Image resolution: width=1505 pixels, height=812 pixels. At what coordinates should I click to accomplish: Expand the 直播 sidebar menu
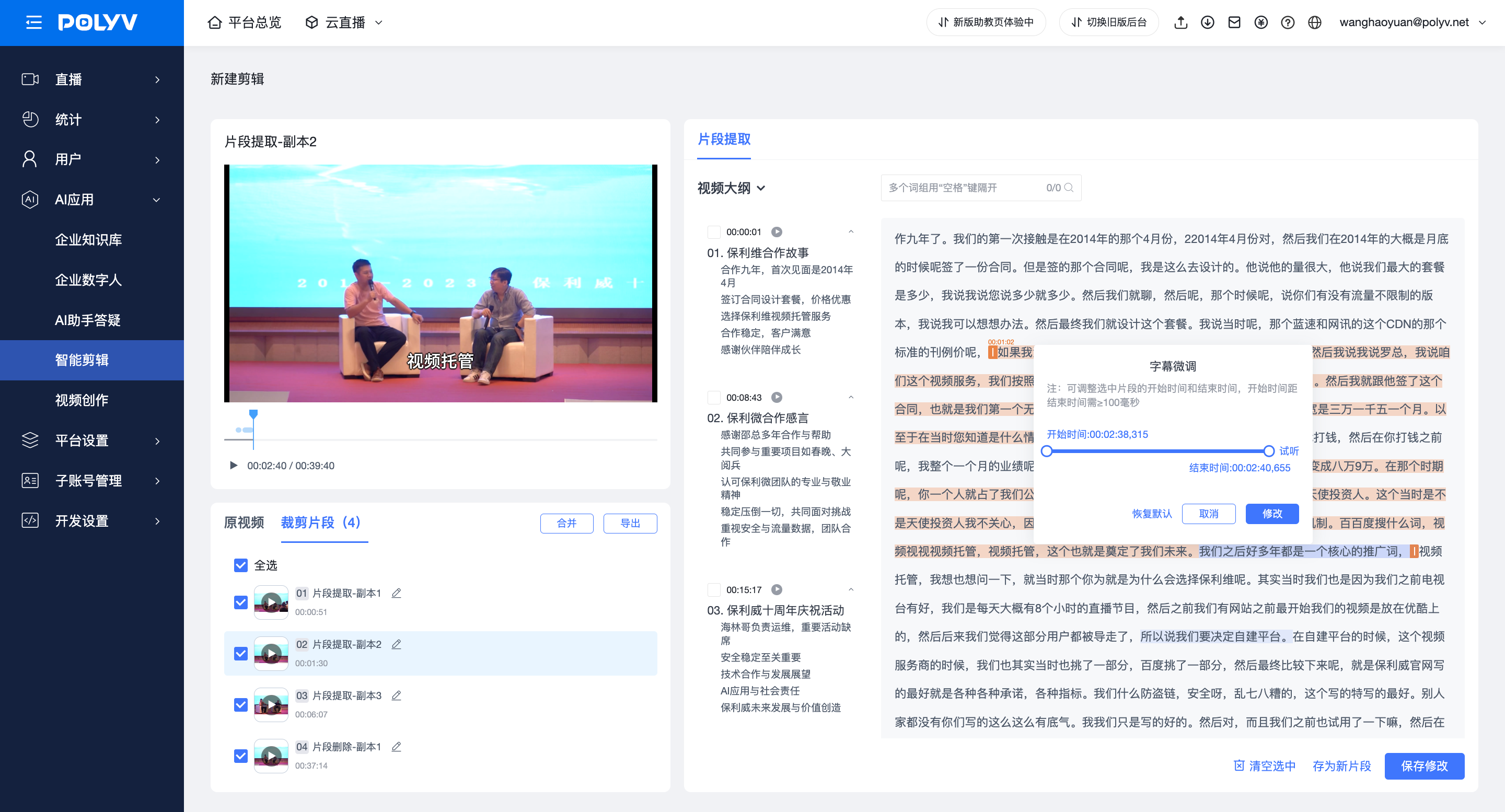pyautogui.click(x=92, y=79)
